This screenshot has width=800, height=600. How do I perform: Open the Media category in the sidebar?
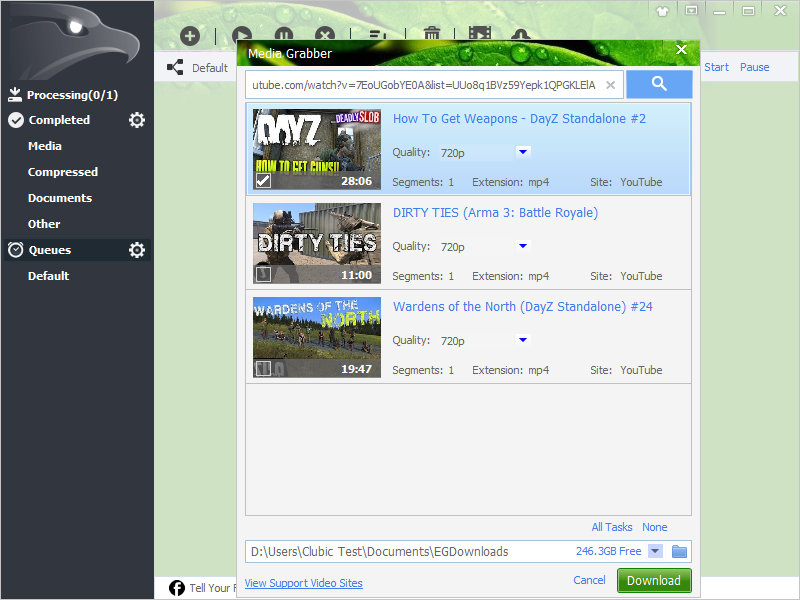pyautogui.click(x=45, y=146)
